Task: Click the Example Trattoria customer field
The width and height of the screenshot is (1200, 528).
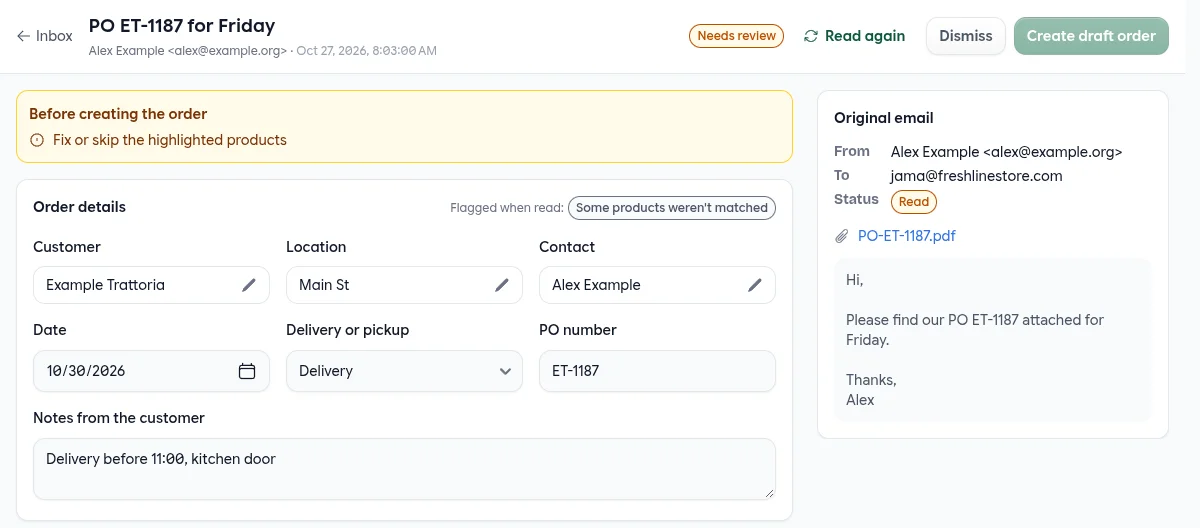Action: (x=151, y=285)
